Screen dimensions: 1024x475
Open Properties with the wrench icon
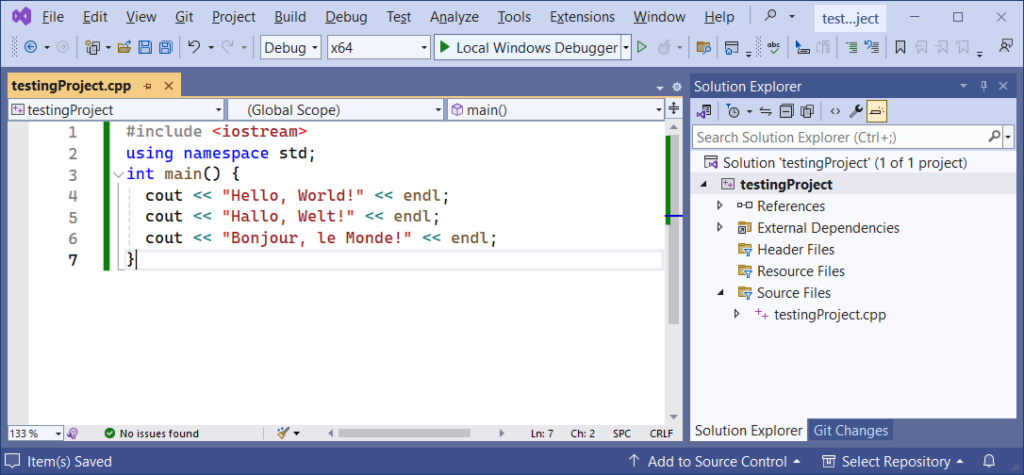tap(856, 111)
